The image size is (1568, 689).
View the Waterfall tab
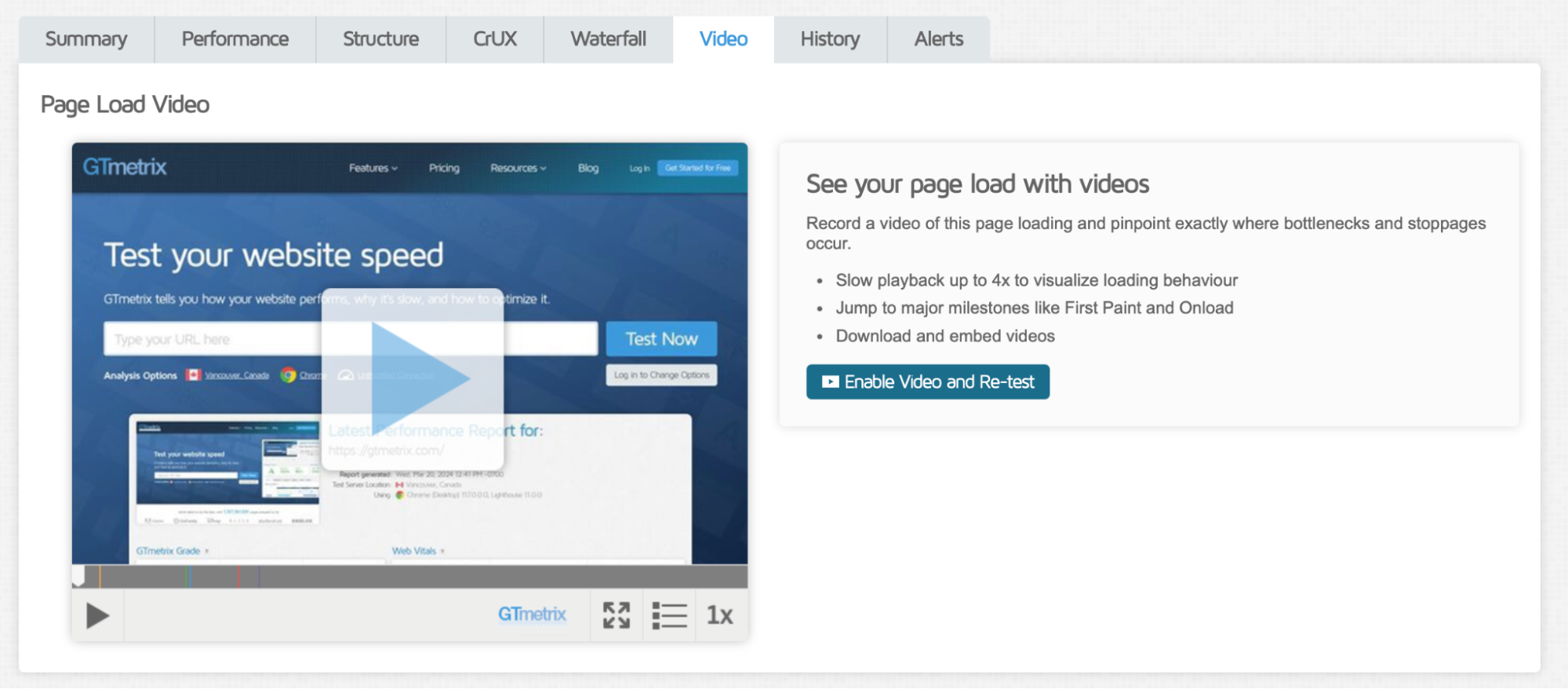pyautogui.click(x=609, y=39)
